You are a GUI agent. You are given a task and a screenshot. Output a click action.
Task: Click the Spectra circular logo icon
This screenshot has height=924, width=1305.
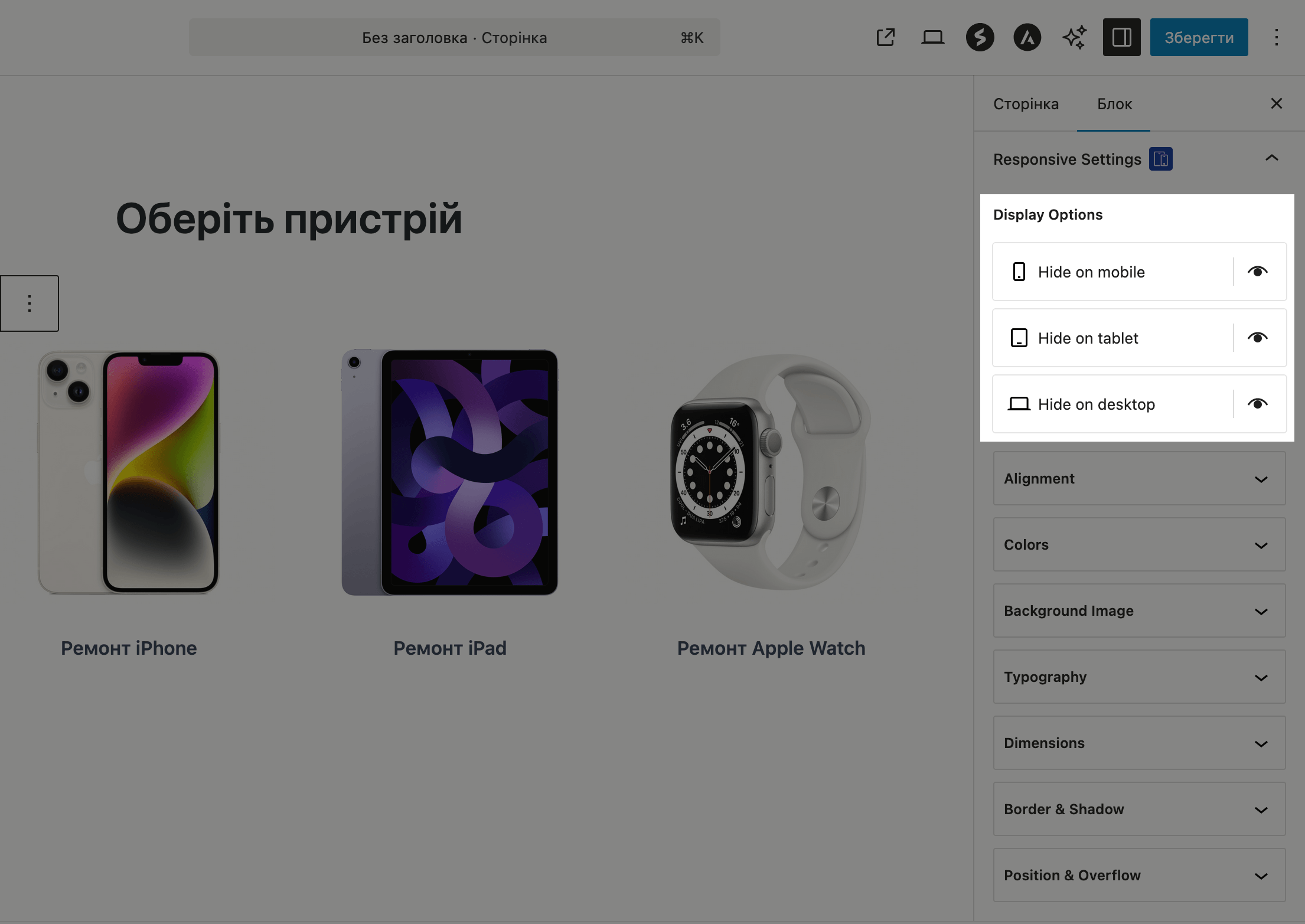tap(980, 37)
